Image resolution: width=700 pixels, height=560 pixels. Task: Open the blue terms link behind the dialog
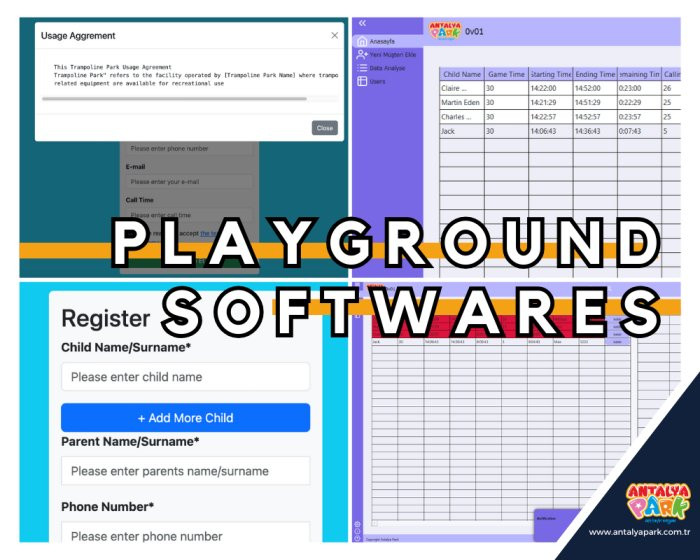(x=208, y=234)
